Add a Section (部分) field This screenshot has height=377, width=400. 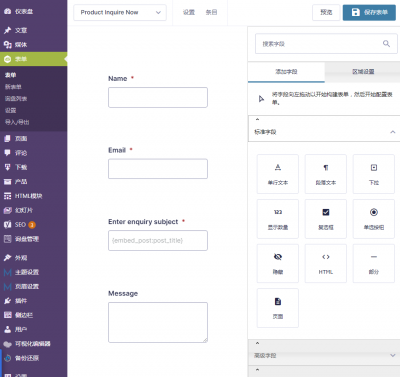[x=374, y=263]
